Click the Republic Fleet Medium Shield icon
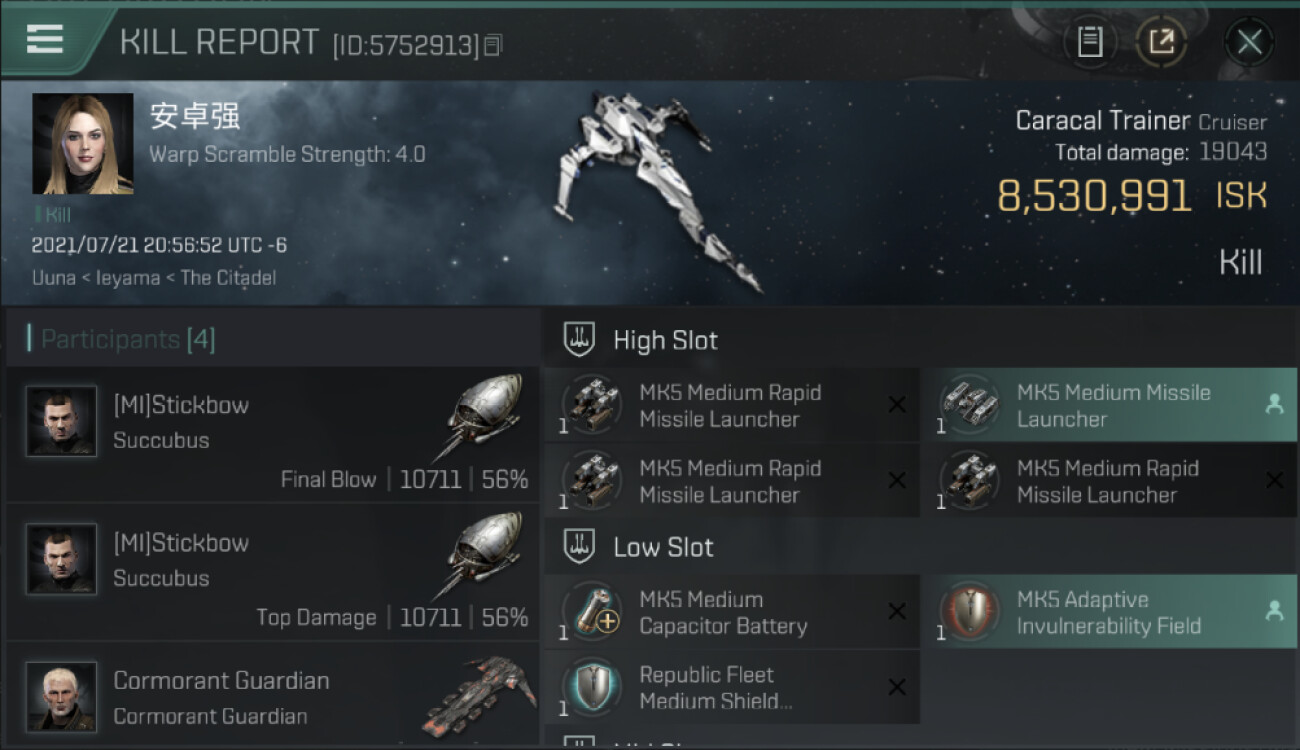Screen dimensions: 1300x750 tap(592, 687)
